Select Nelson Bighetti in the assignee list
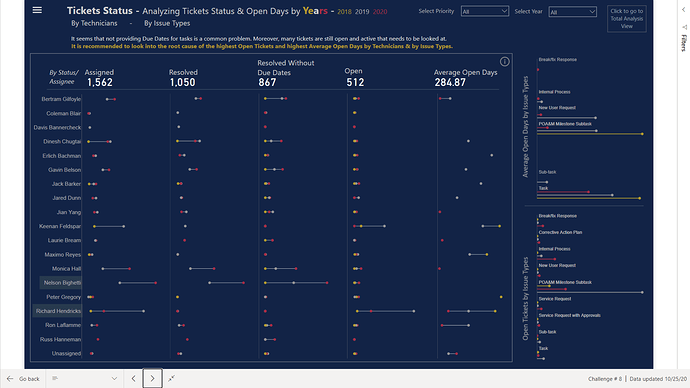The height and width of the screenshot is (388, 690). tap(61, 282)
